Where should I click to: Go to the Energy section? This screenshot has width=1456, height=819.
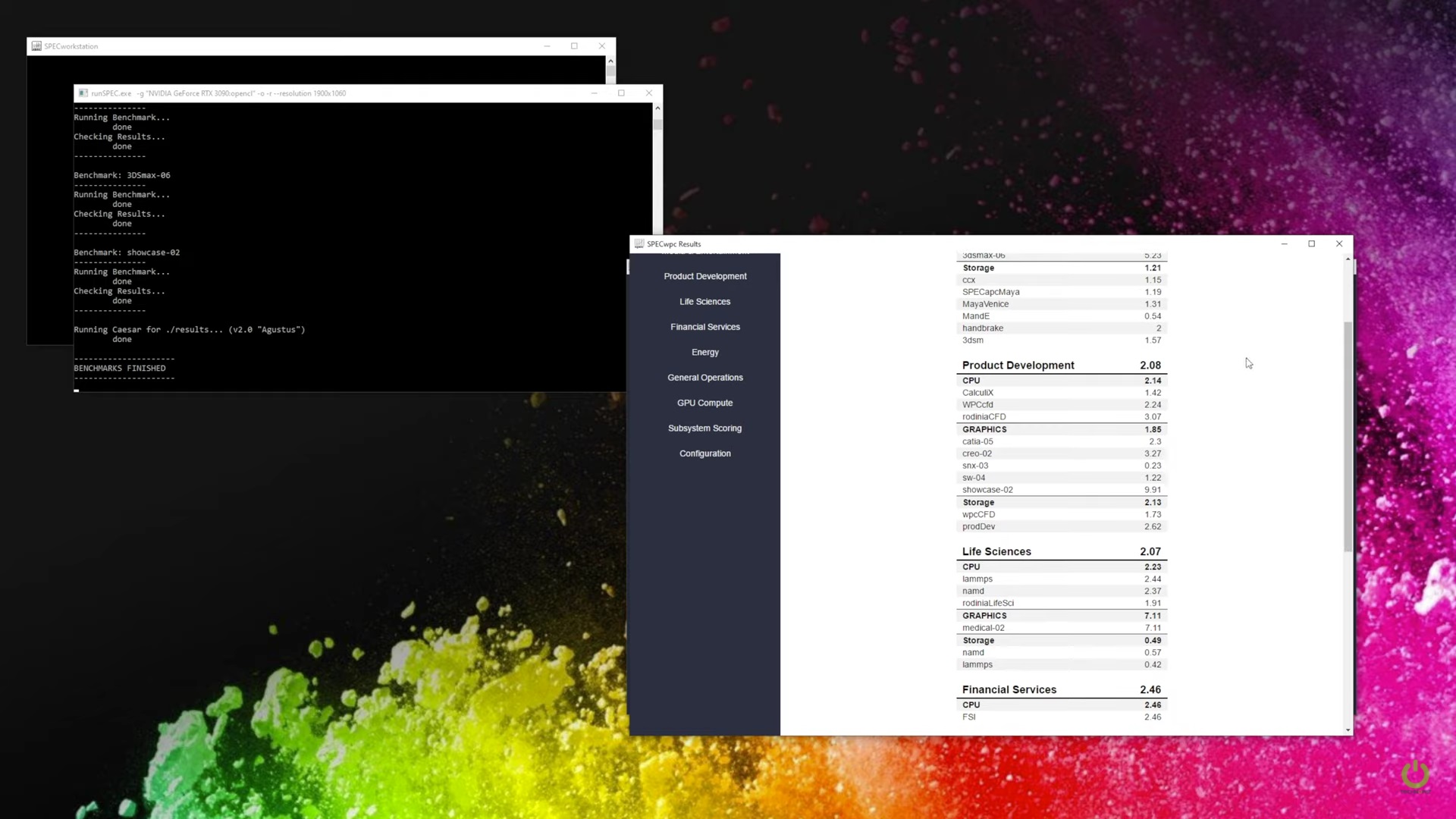pos(704,353)
